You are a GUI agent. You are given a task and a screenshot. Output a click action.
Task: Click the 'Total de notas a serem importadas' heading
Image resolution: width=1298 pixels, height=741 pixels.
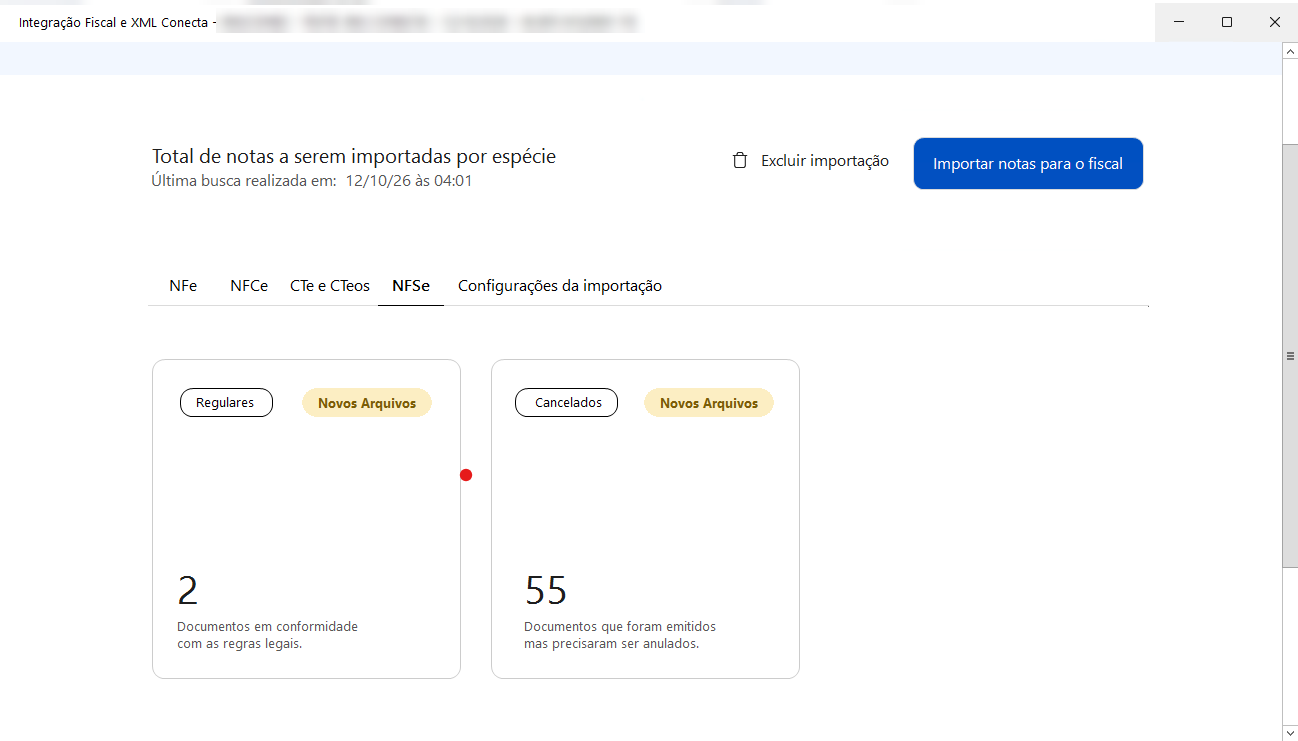tap(354, 156)
